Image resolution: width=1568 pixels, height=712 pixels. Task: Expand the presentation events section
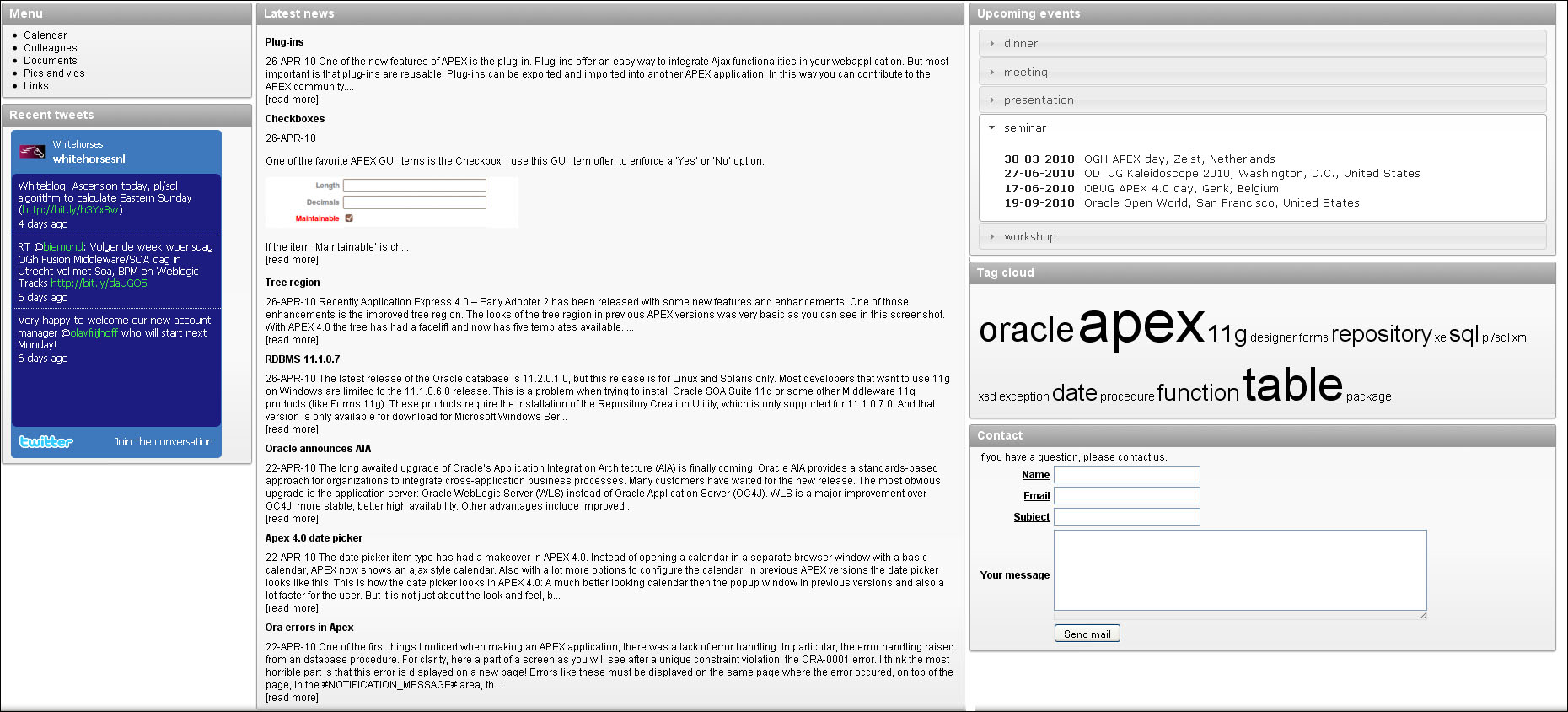coord(1262,100)
